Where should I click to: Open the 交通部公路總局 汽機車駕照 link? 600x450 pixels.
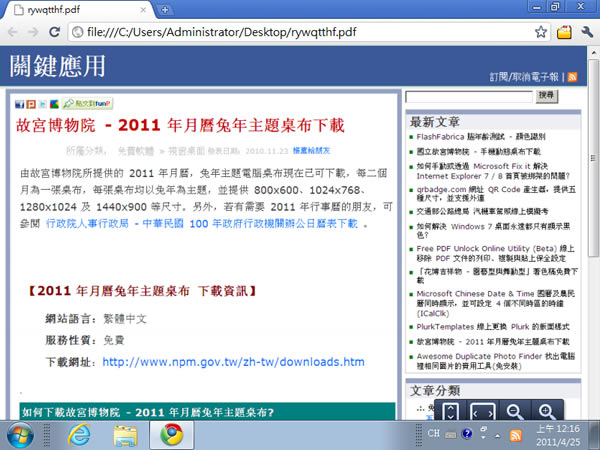click(x=482, y=211)
